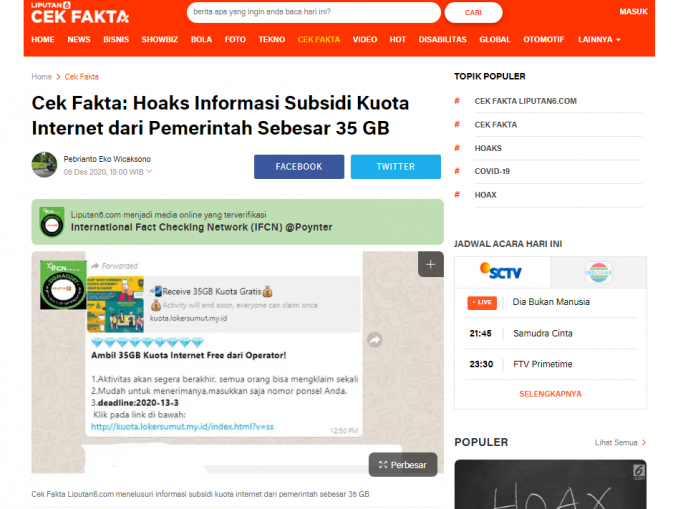Click Lihat Semua in the Populer section
Image resolution: width=678 pixels, height=509 pixels.
(x=620, y=442)
